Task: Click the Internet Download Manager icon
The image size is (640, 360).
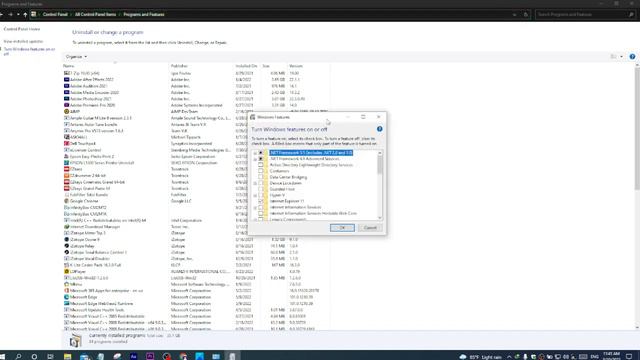Action: pos(67,227)
